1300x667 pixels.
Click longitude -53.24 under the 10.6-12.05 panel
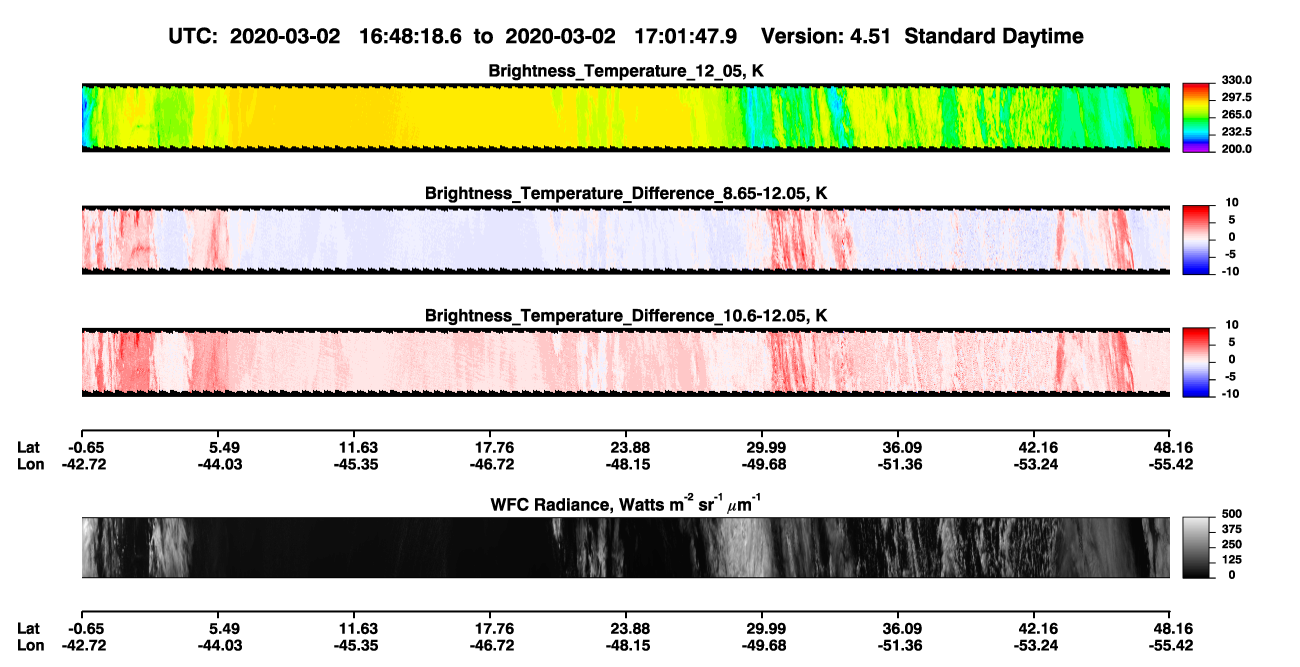click(x=1034, y=464)
